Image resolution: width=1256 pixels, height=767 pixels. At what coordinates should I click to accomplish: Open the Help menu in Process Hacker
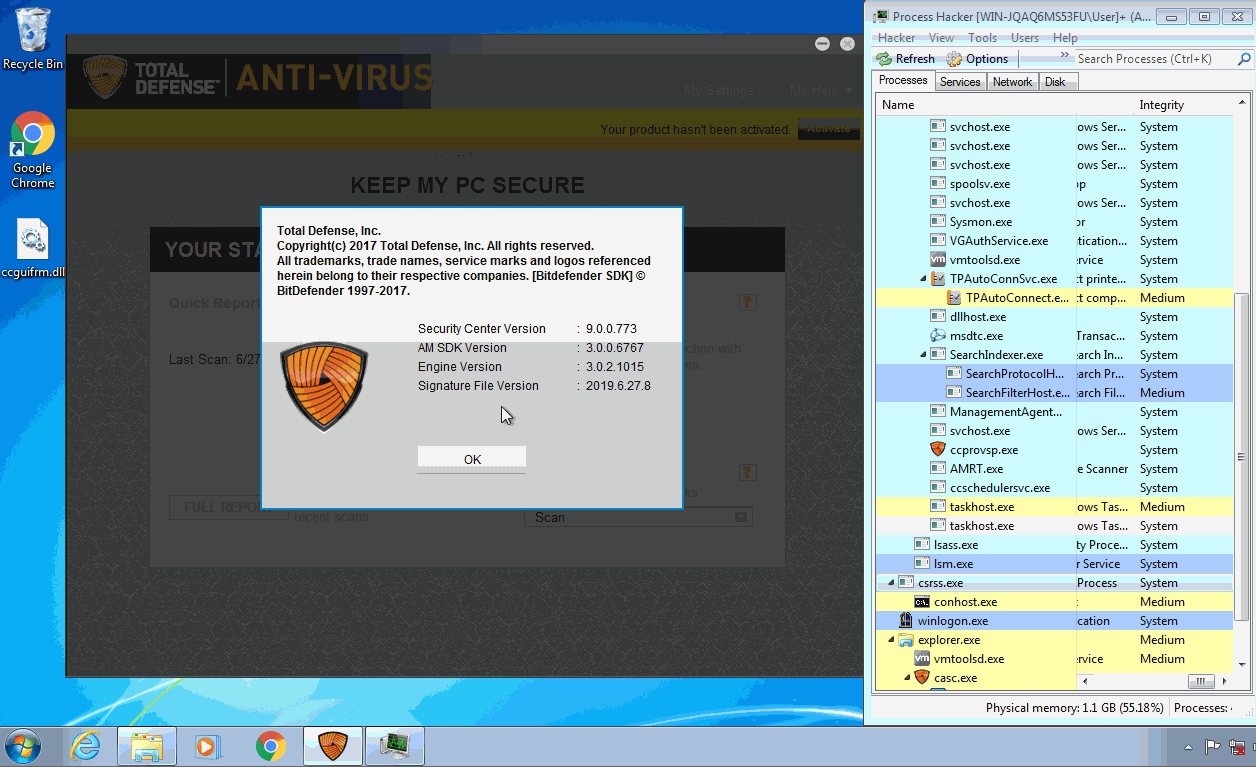pyautogui.click(x=1065, y=38)
